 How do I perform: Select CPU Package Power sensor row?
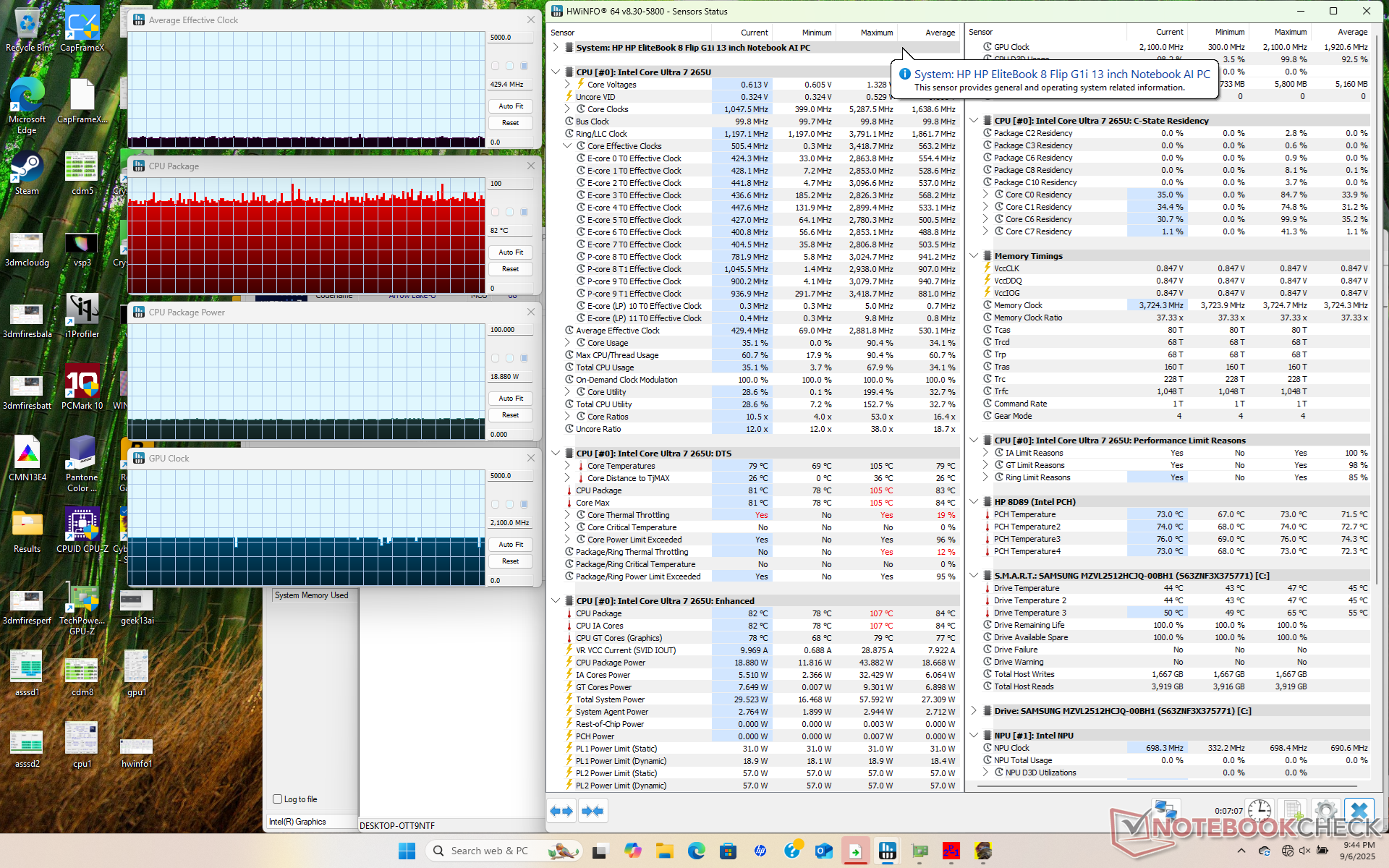pyautogui.click(x=761, y=663)
